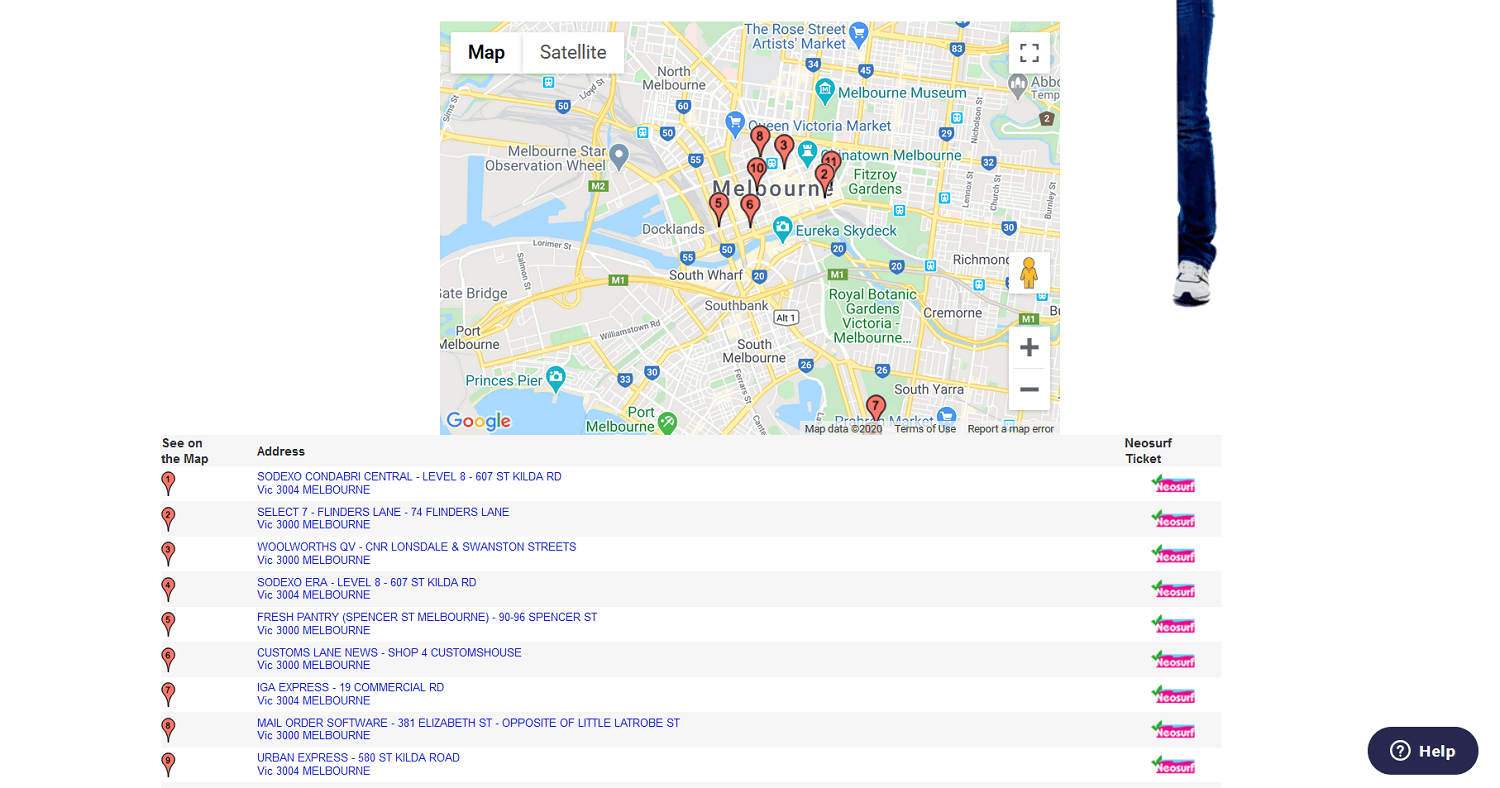
Task: Open map Terms of Use link
Action: click(925, 429)
